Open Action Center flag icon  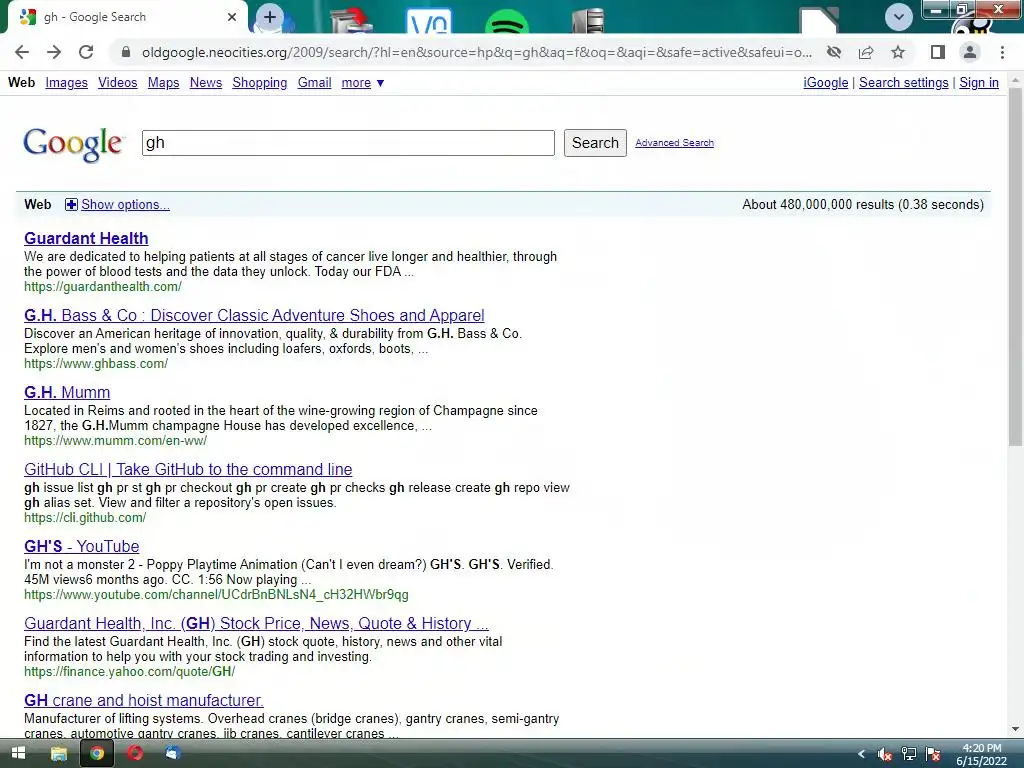click(x=933, y=754)
